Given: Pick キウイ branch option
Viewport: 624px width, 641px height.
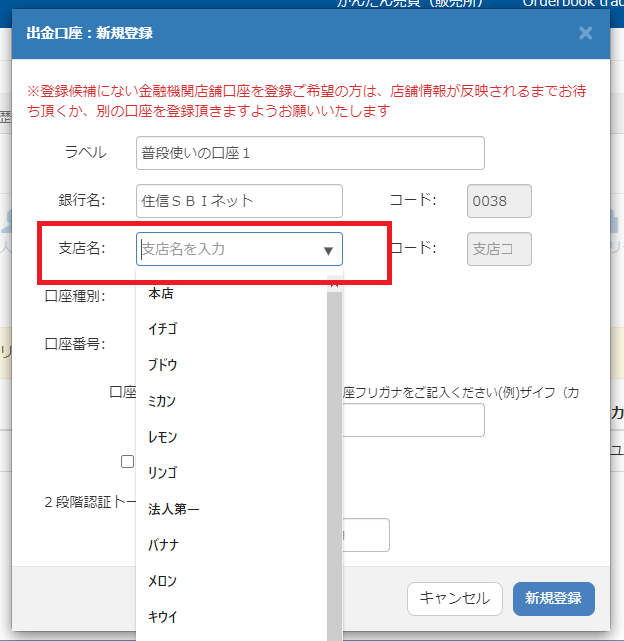Looking at the screenshot, I should (x=231, y=617).
